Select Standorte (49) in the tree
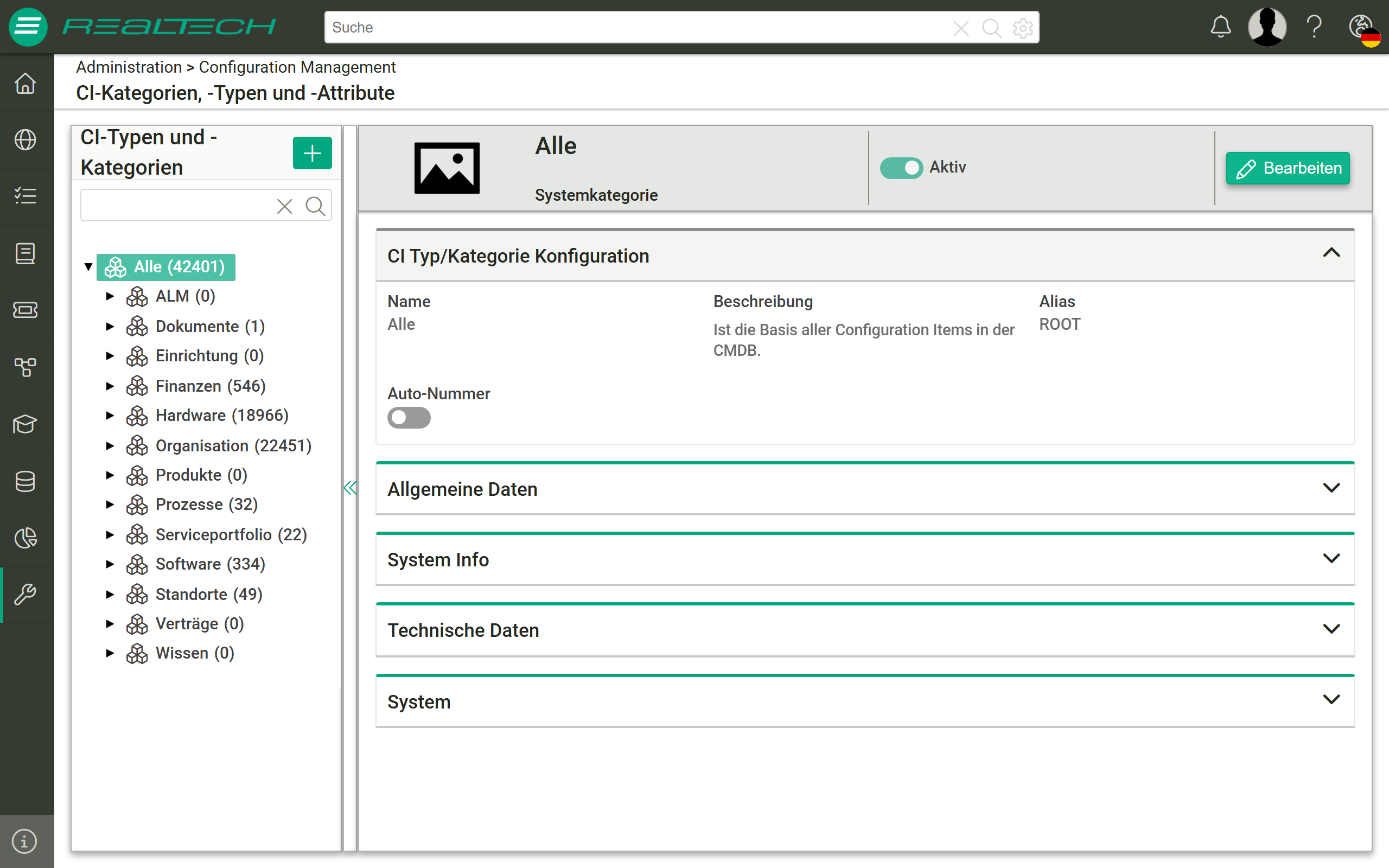 208,594
